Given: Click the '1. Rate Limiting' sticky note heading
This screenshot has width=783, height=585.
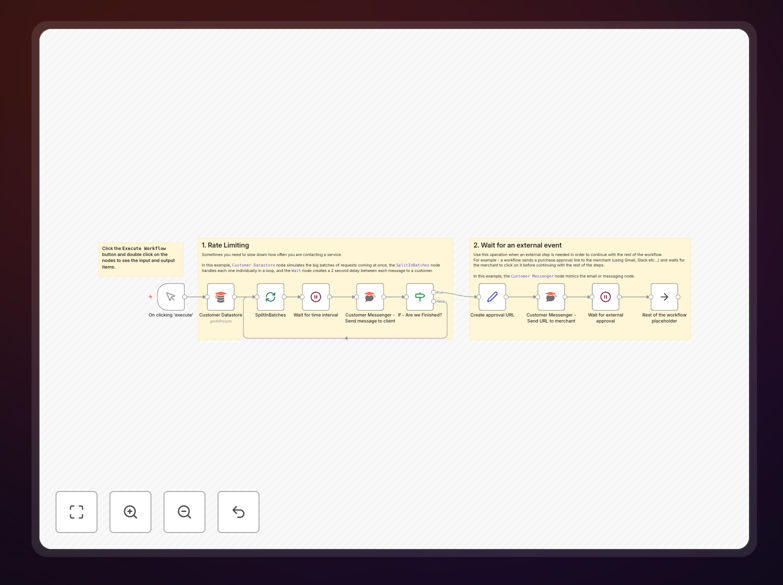Looking at the screenshot, I should (x=225, y=245).
